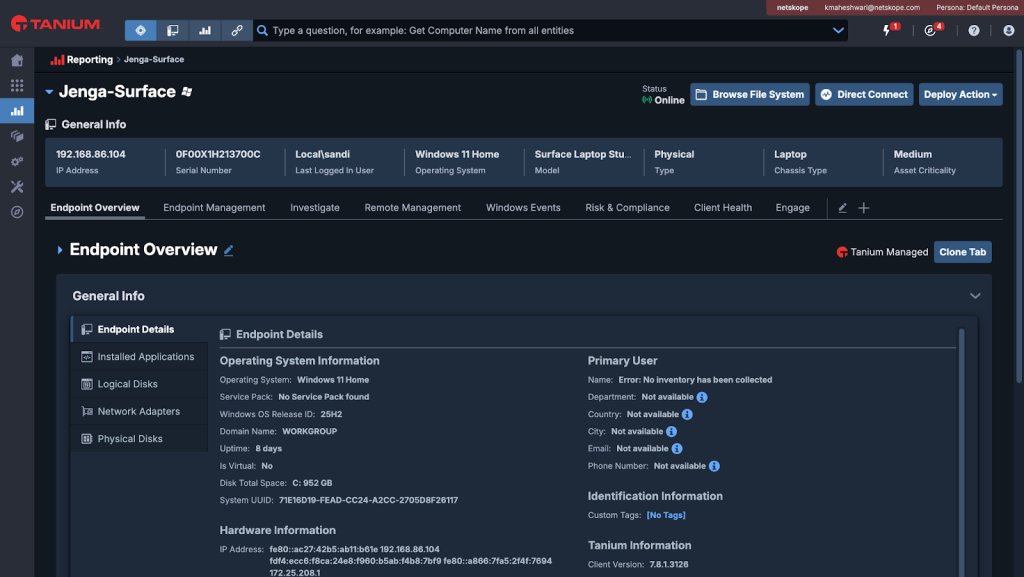This screenshot has height=577, width=1024.
Task: Open the Help question mark icon
Action: (x=974, y=31)
